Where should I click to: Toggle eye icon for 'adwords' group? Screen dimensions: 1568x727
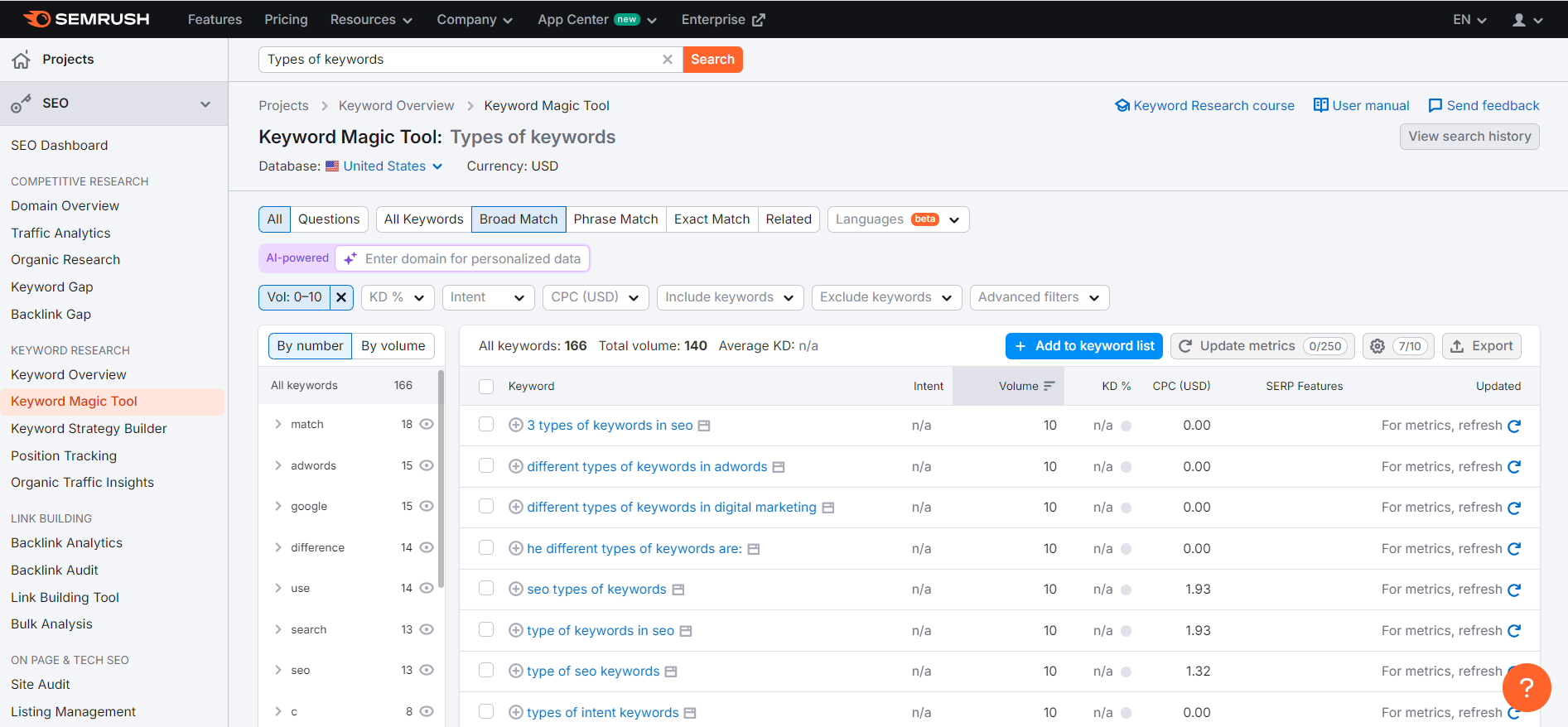point(427,465)
